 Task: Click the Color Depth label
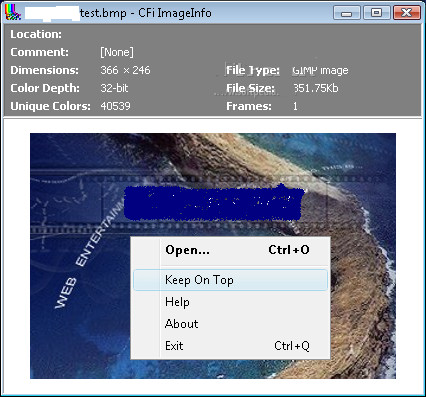pyautogui.click(x=45, y=88)
